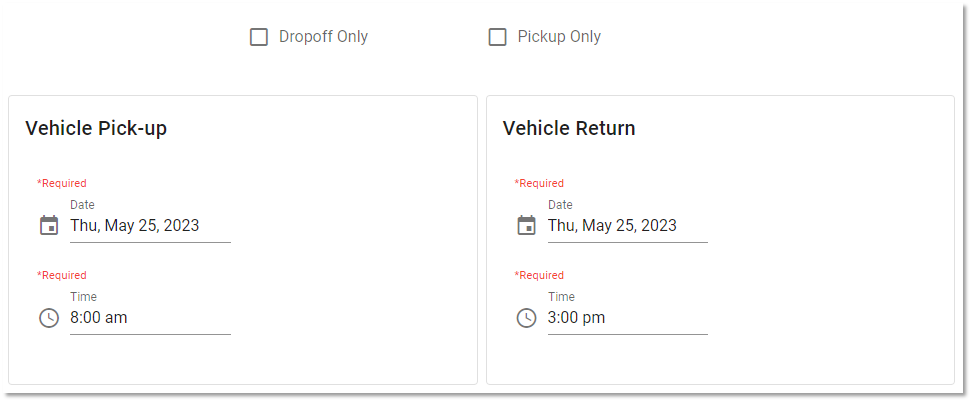The width and height of the screenshot is (972, 402).
Task: Click the Time label in Vehicle Return
Action: [x=561, y=297]
